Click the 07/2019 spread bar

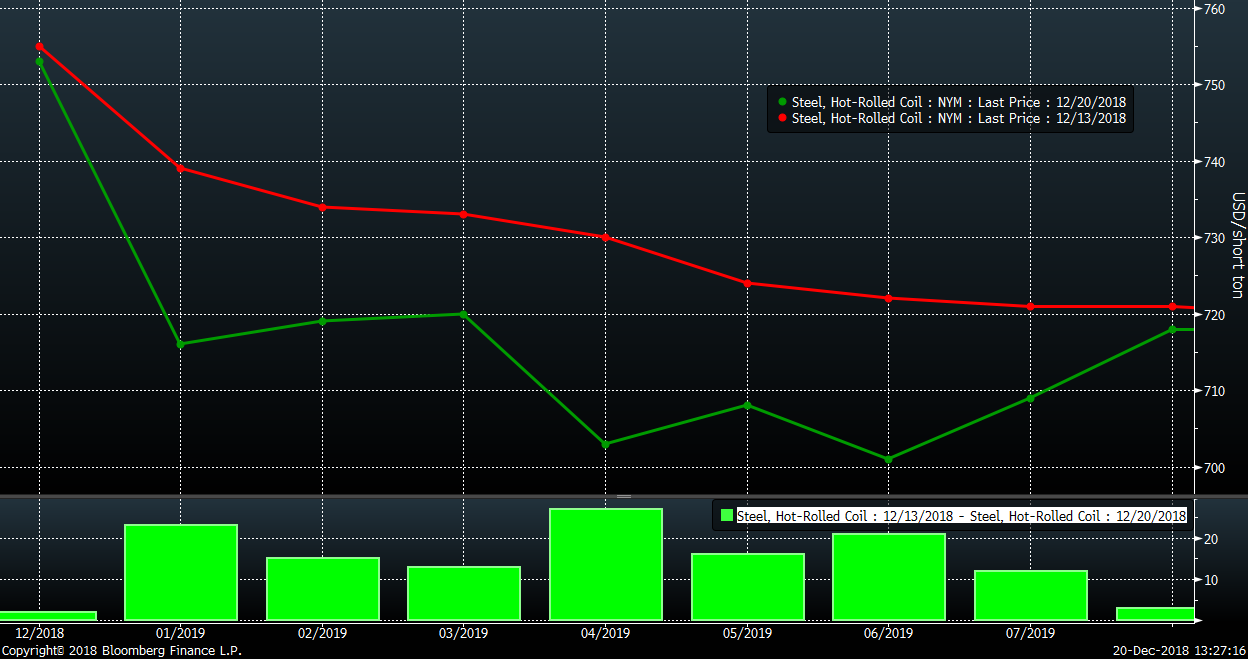coord(1031,595)
